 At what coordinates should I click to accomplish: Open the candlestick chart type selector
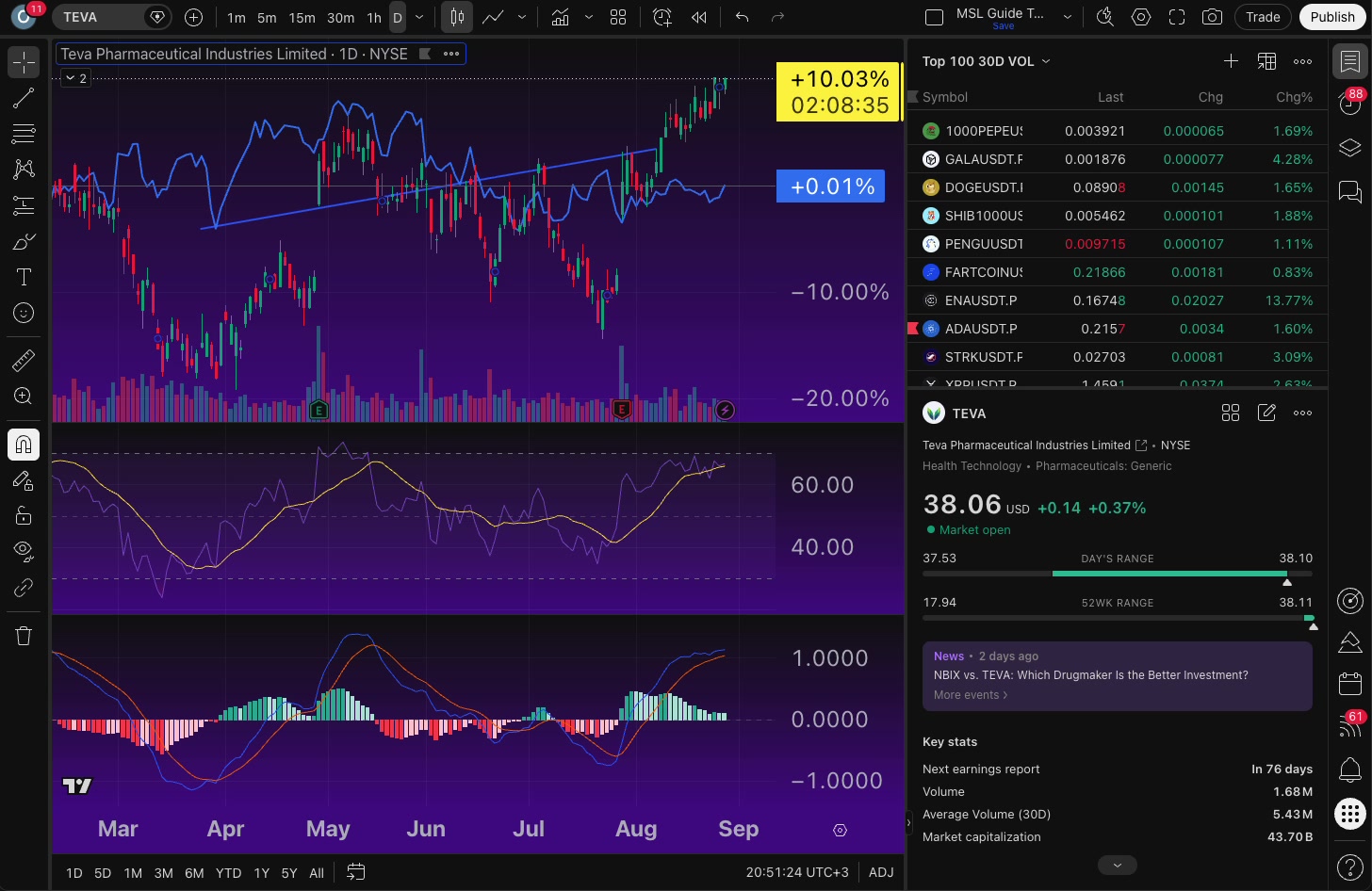coord(457,17)
